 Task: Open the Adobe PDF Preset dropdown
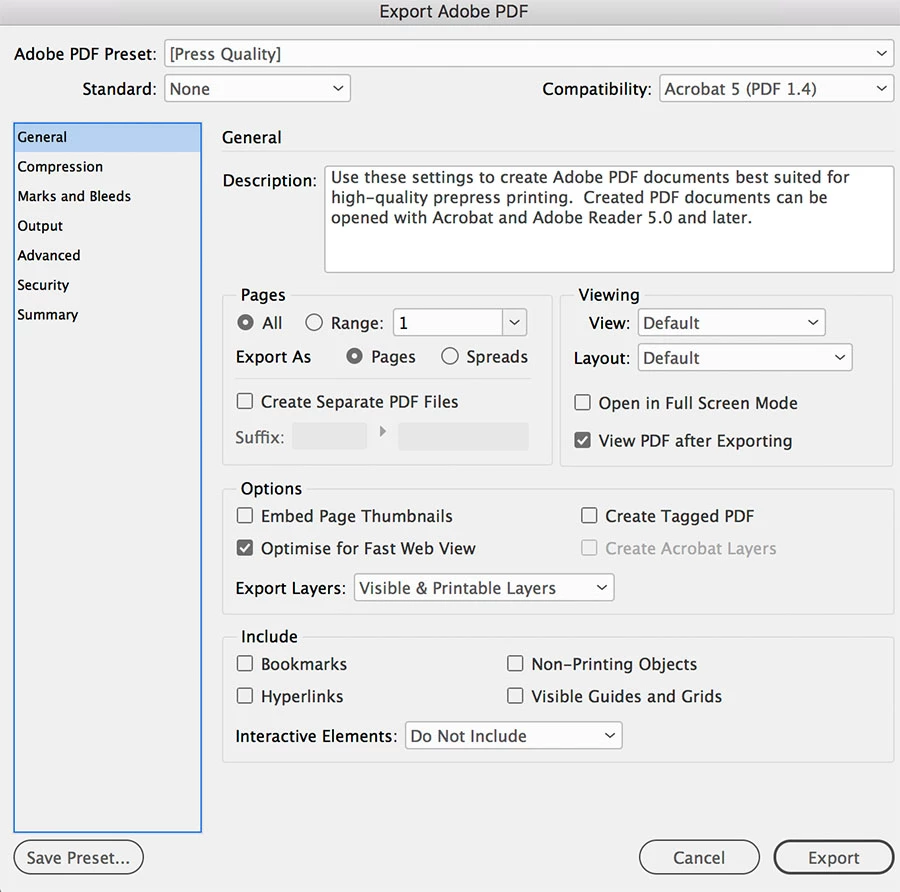click(x=529, y=54)
